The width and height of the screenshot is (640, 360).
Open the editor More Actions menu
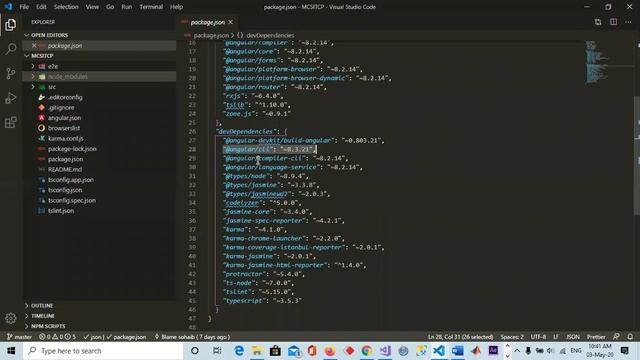(628, 22)
